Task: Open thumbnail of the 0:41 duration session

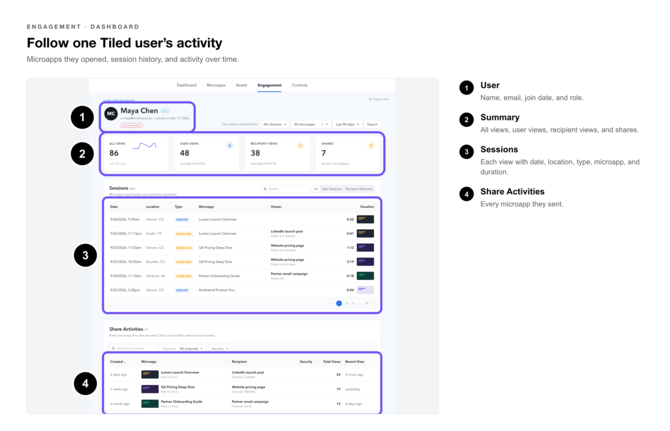Action: point(365,234)
